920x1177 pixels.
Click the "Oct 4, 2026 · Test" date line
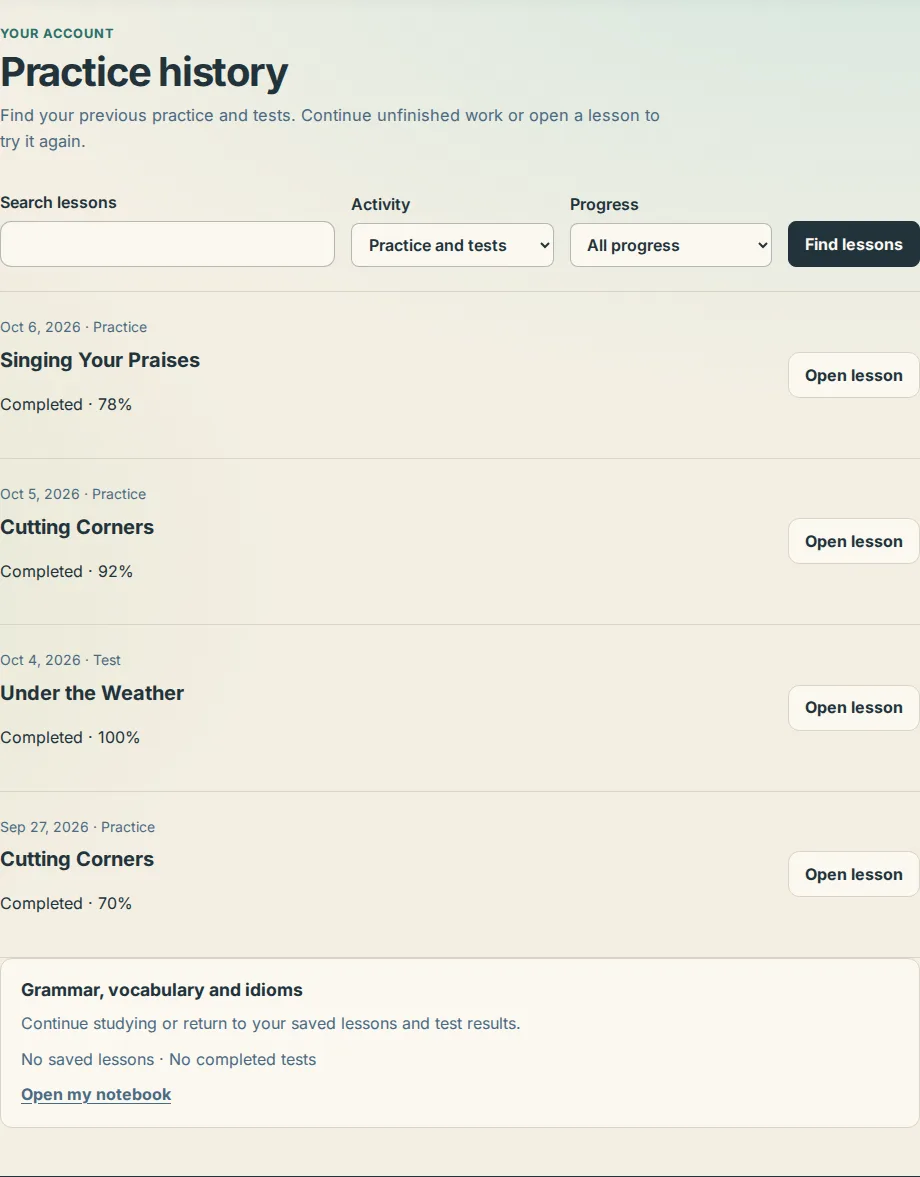tap(61, 660)
